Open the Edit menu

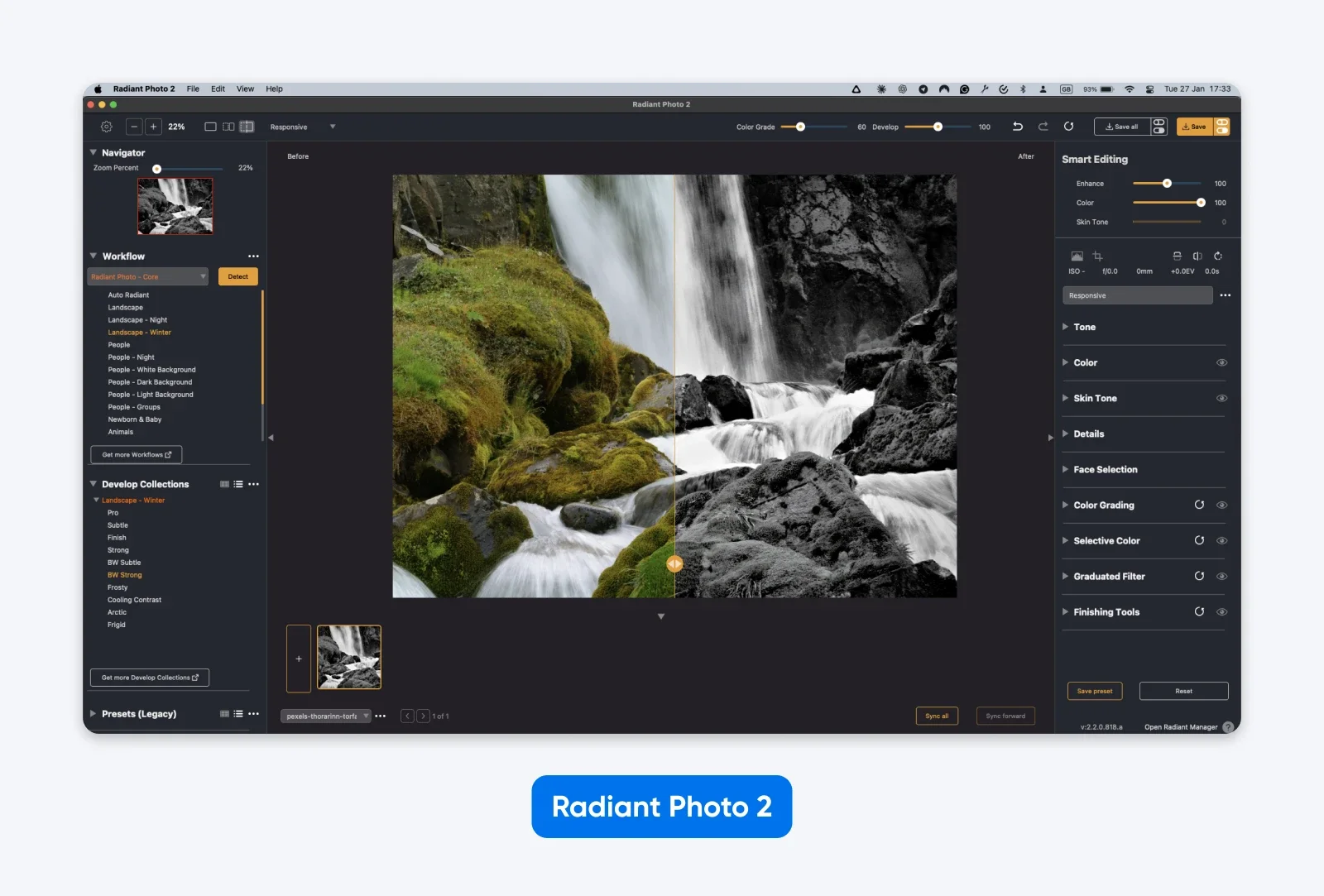tap(218, 89)
